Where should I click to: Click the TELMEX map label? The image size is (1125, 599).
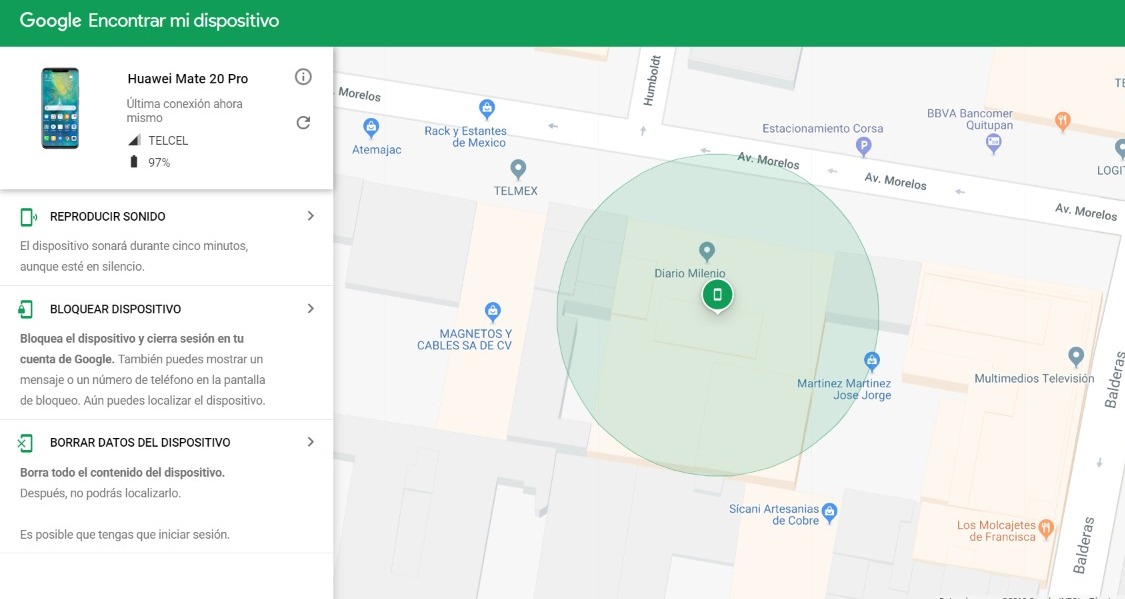click(x=515, y=191)
